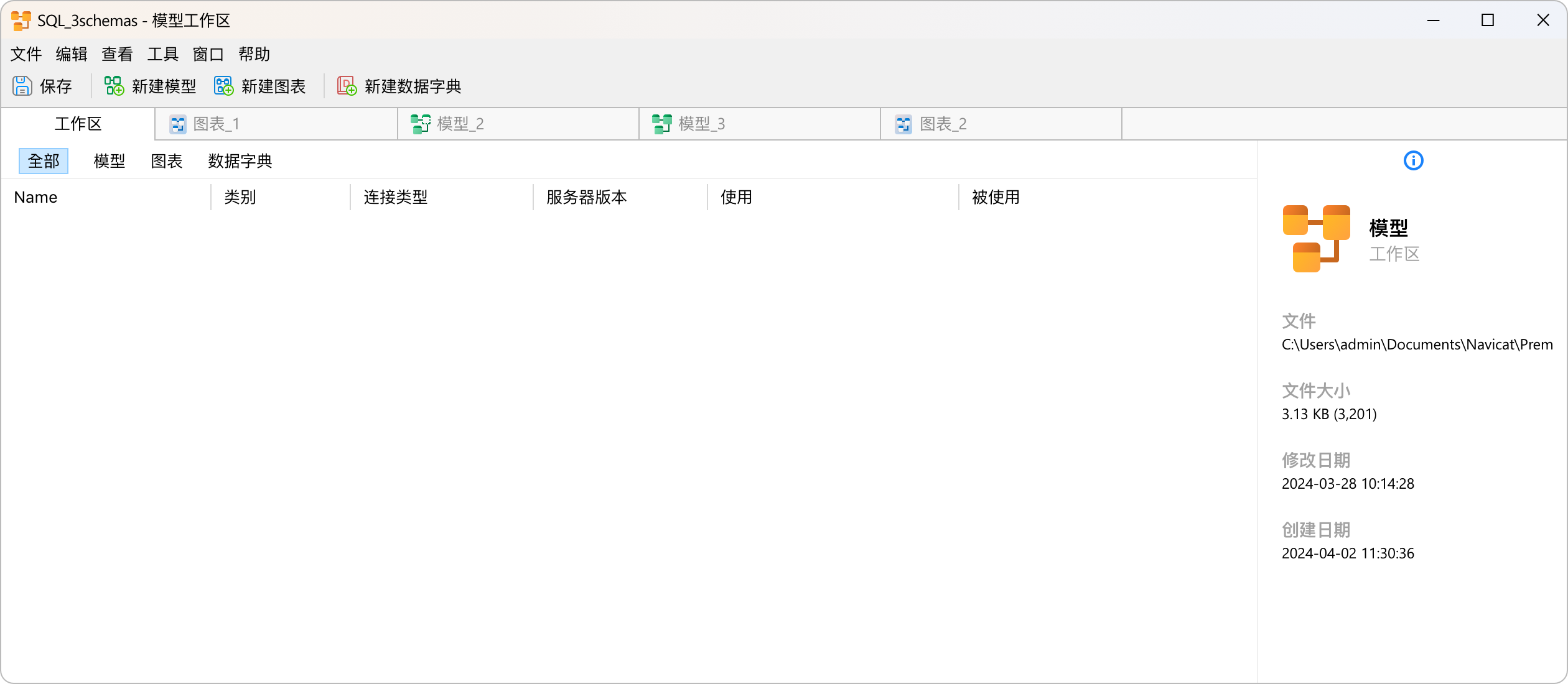Switch to the 模型_3 tab
This screenshot has width=1568, height=684.
click(701, 124)
